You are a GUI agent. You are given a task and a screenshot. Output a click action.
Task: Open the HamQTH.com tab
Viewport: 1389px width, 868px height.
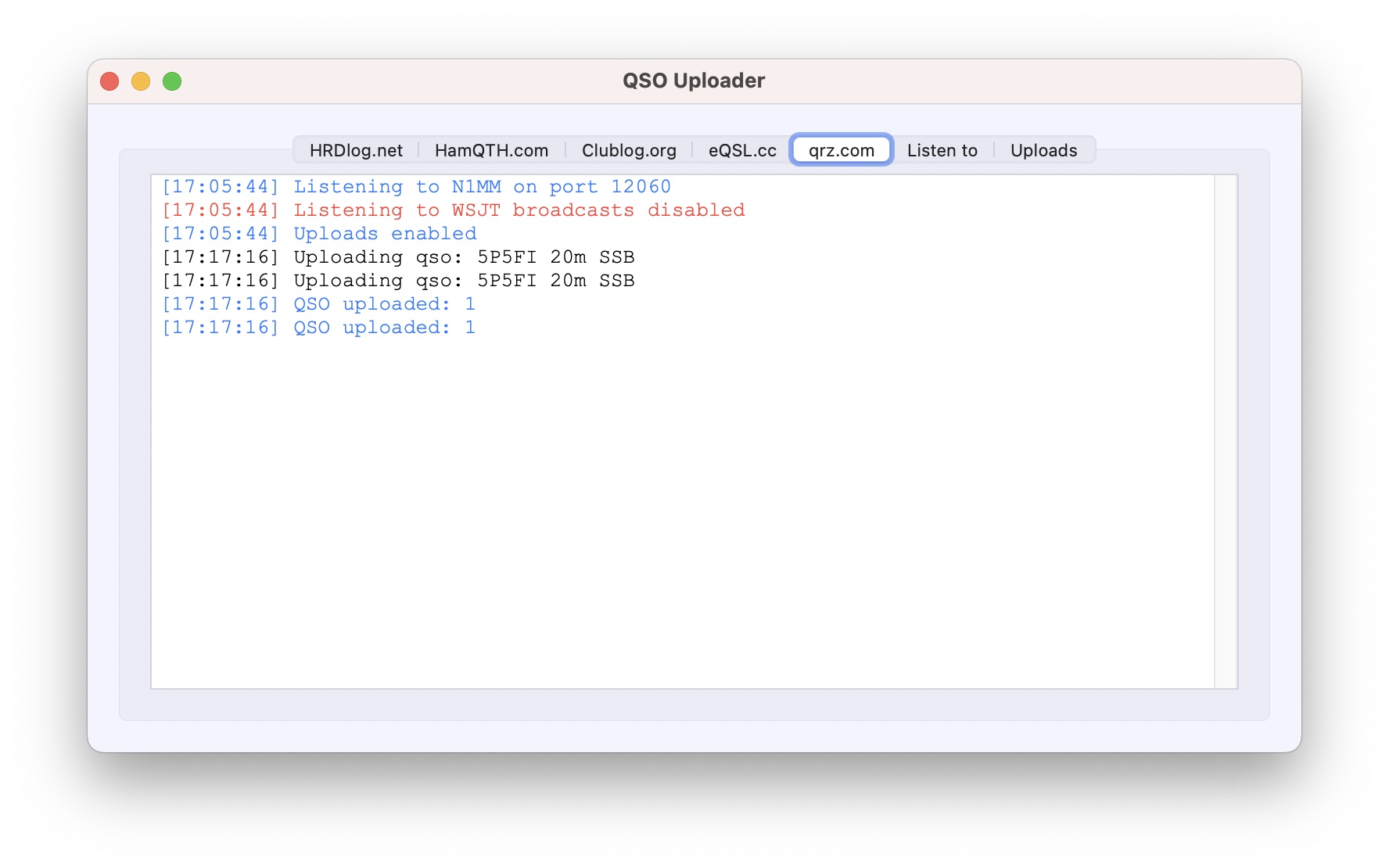pos(491,150)
